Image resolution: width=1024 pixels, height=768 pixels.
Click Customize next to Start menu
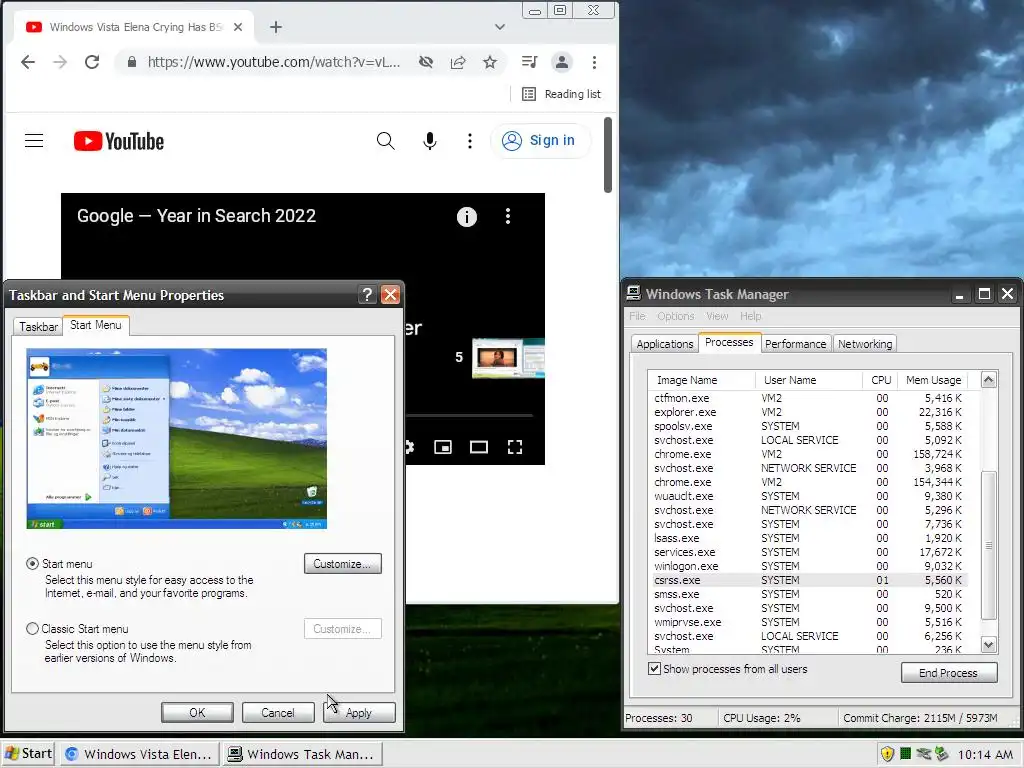(342, 564)
